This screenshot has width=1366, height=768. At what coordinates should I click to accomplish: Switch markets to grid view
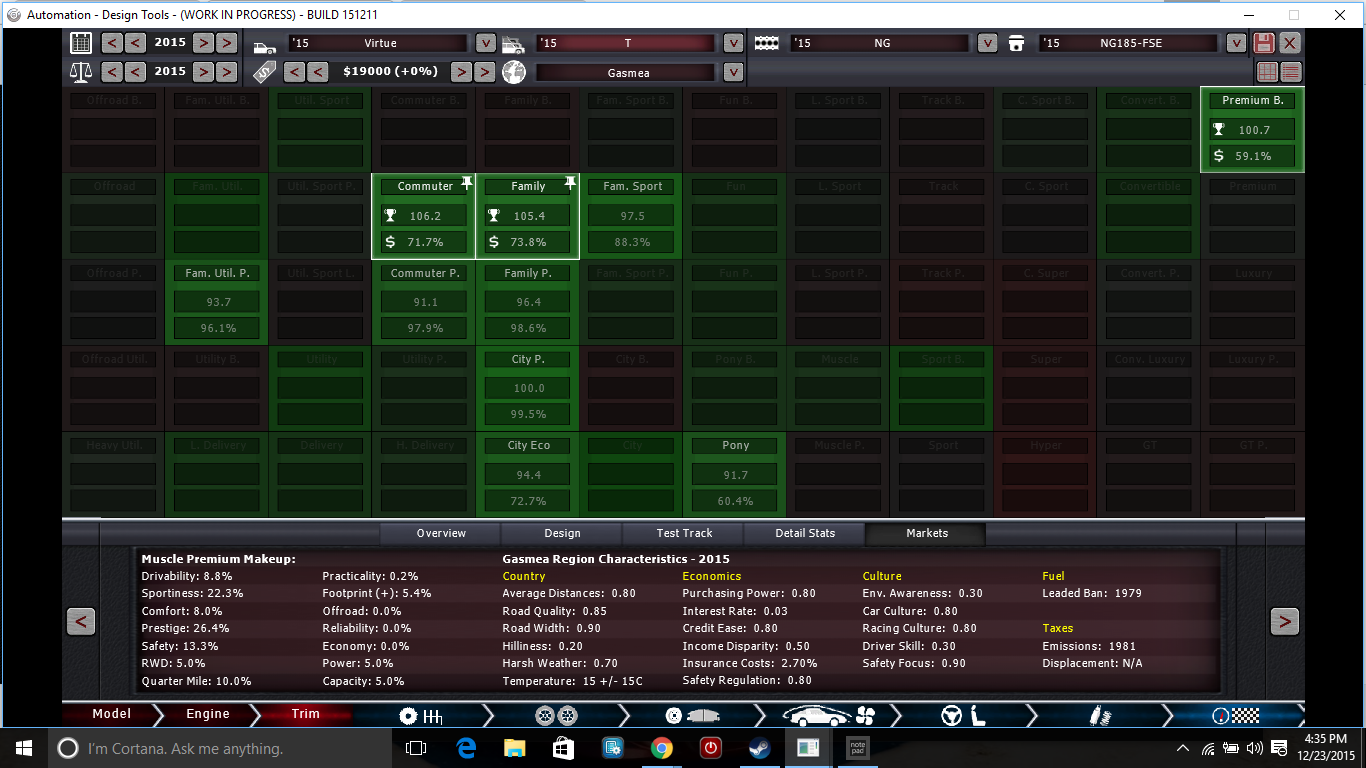click(1267, 72)
